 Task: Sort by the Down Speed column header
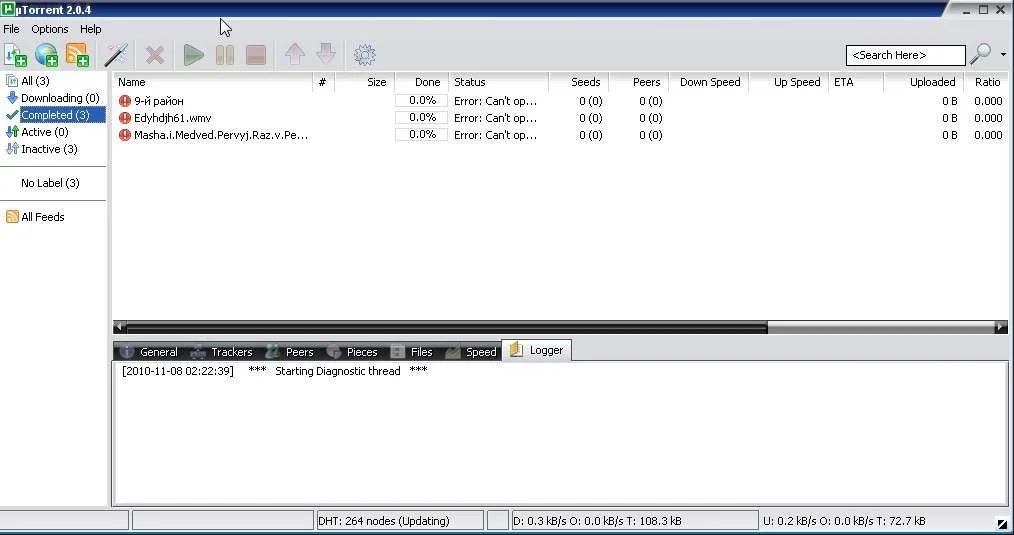pyautogui.click(x=709, y=82)
